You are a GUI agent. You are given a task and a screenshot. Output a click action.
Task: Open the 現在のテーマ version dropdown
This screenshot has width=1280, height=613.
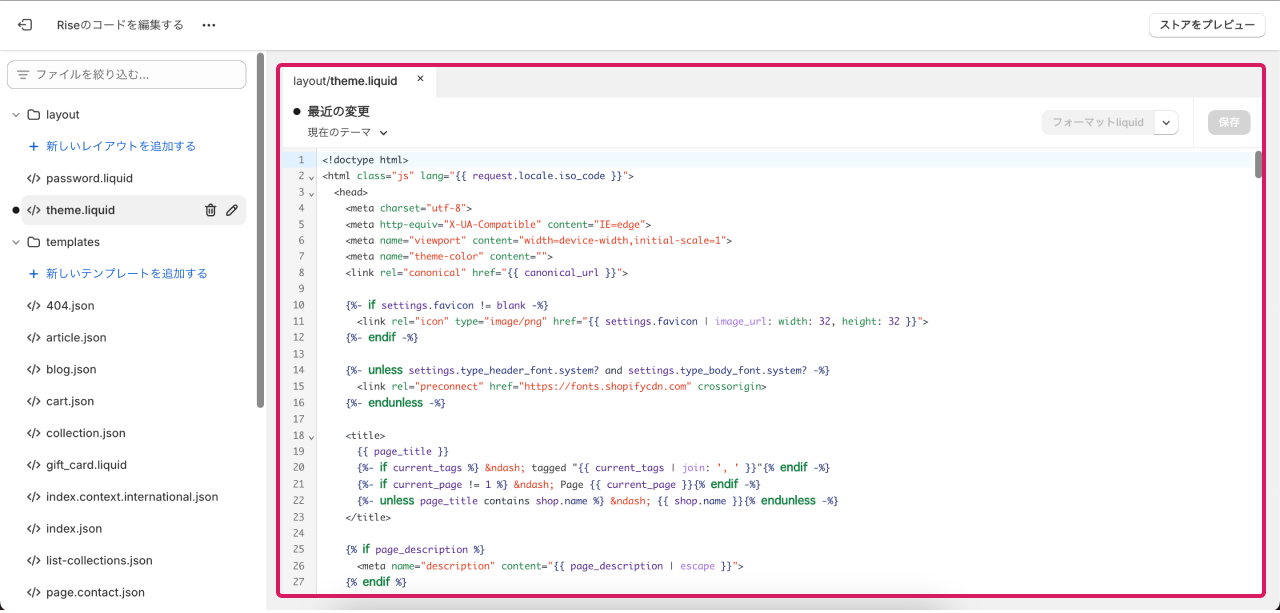tap(348, 132)
